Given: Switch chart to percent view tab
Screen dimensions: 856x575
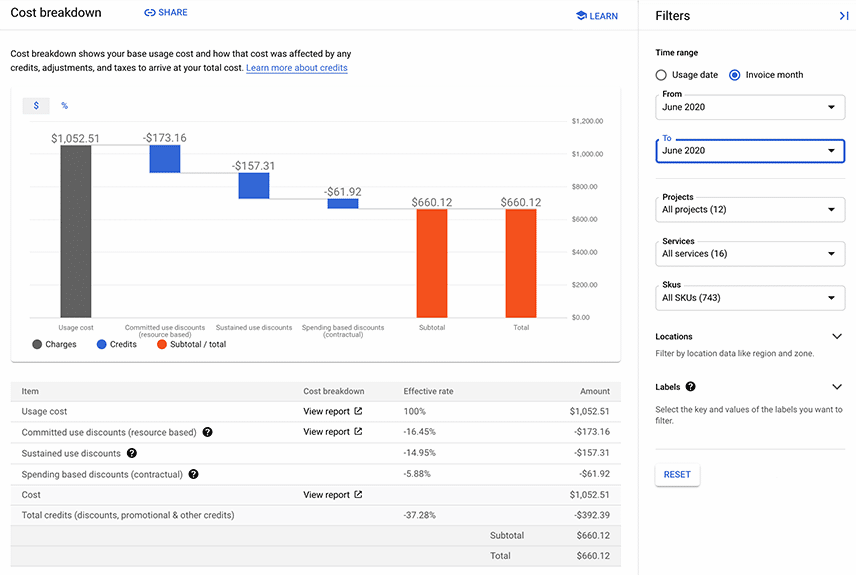Looking at the screenshot, I should pos(64,105).
